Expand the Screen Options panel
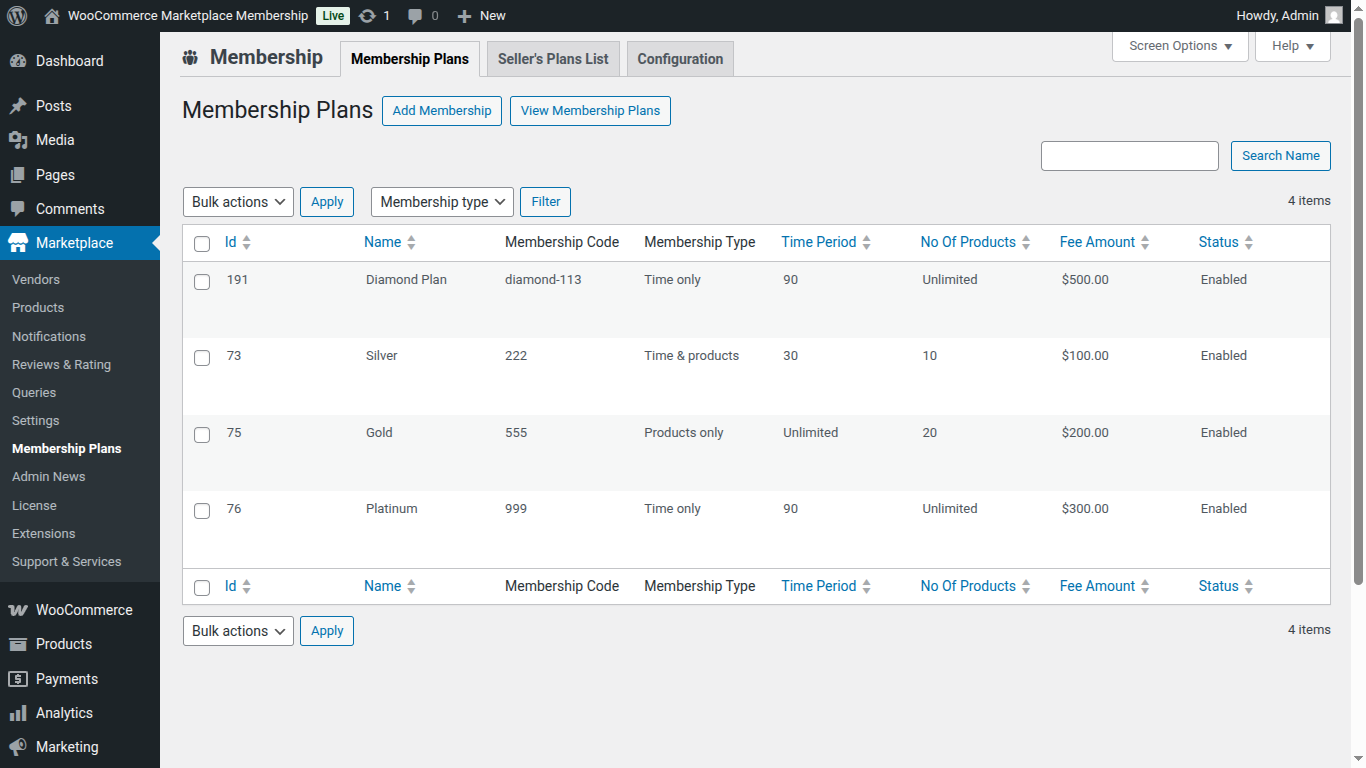The image size is (1366, 768). [1180, 45]
